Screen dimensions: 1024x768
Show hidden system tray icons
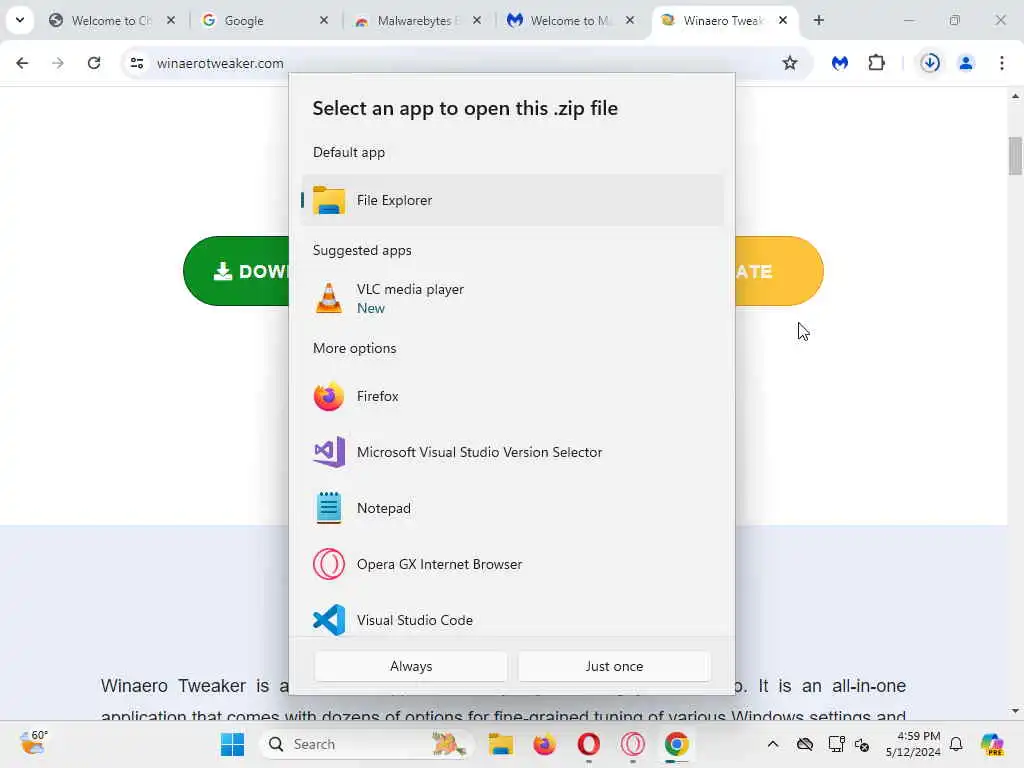[x=773, y=744]
